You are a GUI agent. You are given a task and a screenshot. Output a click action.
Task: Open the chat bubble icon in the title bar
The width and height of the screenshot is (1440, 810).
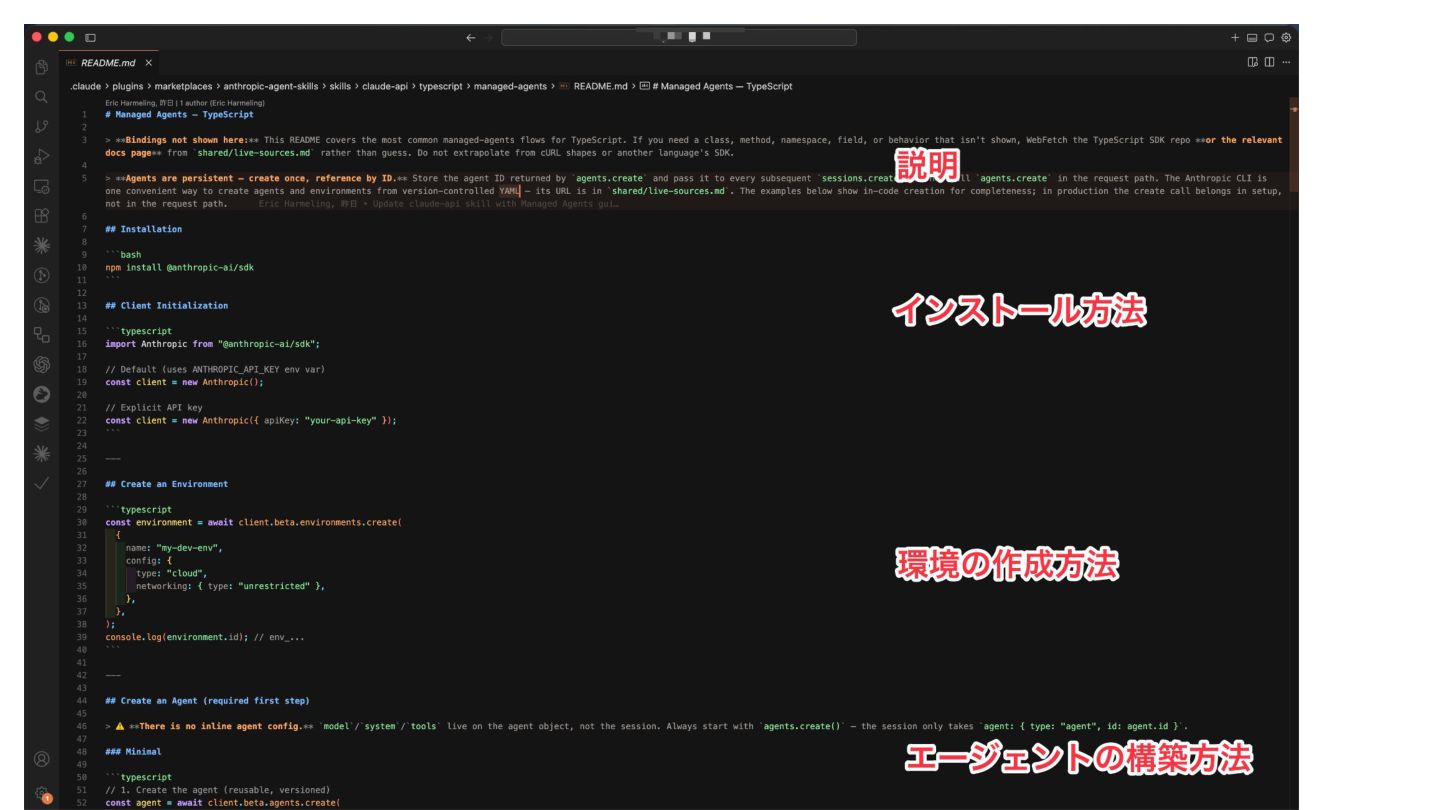pos(1269,38)
